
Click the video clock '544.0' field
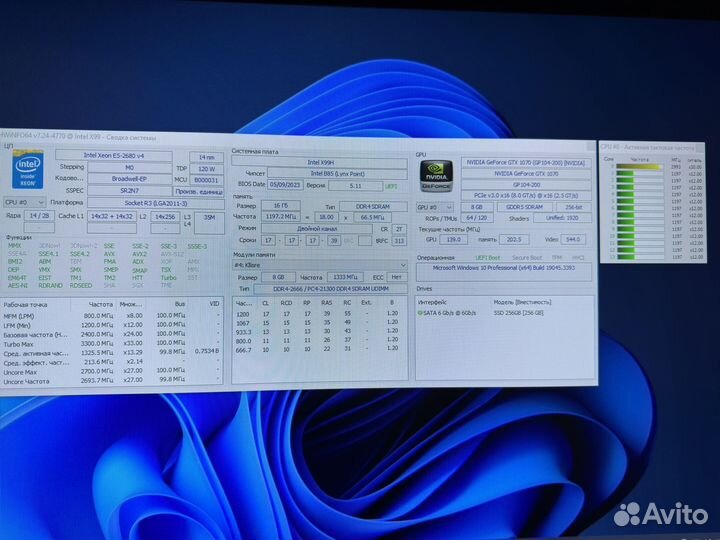pos(573,239)
